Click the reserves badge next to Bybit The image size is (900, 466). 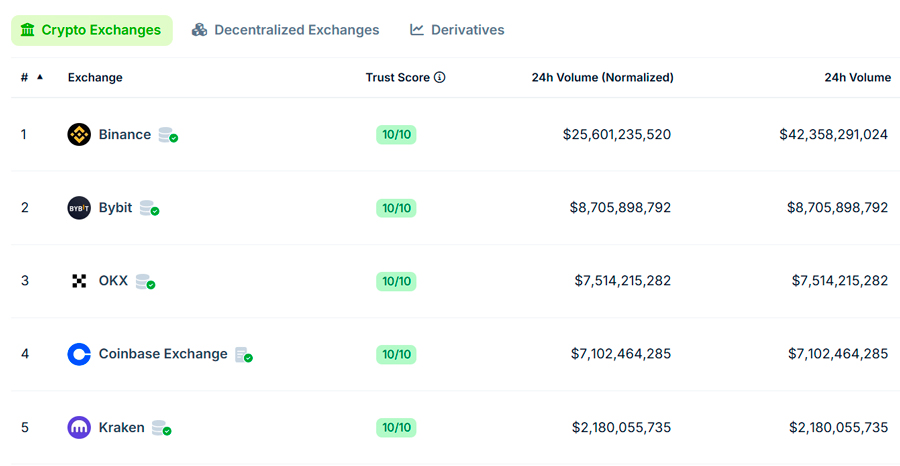(149, 208)
